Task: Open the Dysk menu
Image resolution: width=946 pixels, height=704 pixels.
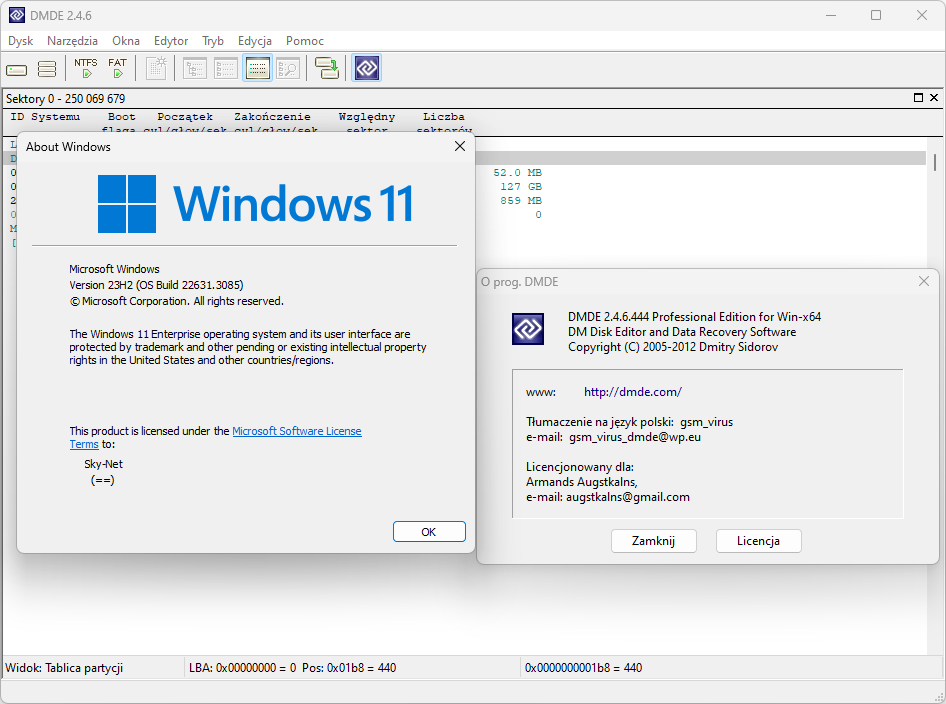Action: tap(21, 41)
